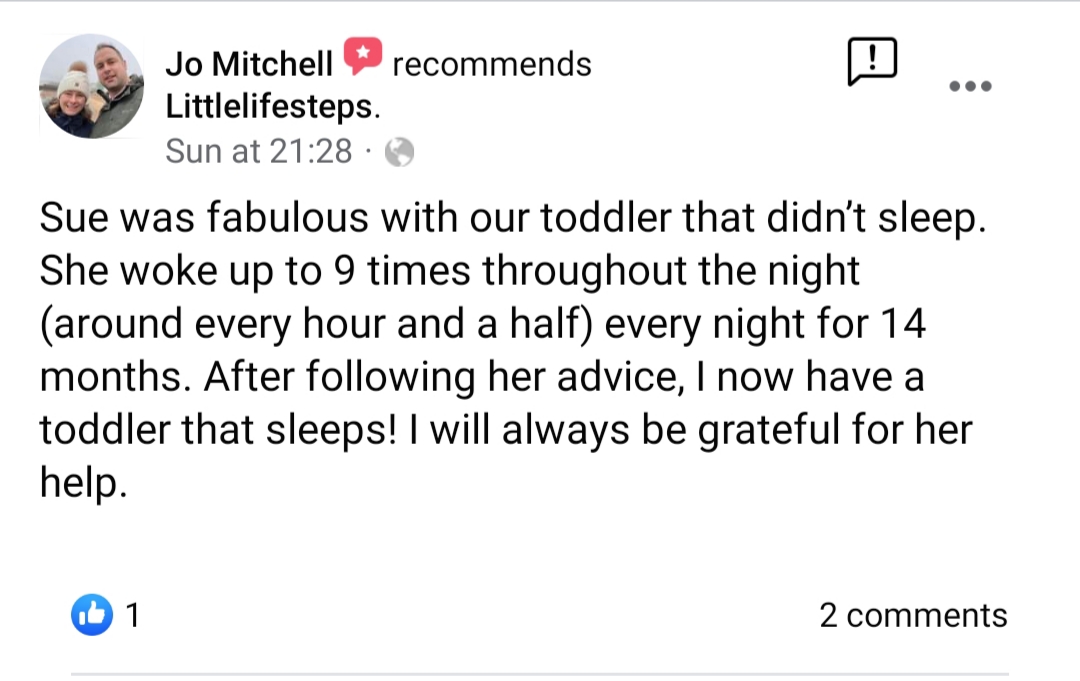The height and width of the screenshot is (681, 1080).
Task: Open the three-dot post options menu
Action: 970,86
